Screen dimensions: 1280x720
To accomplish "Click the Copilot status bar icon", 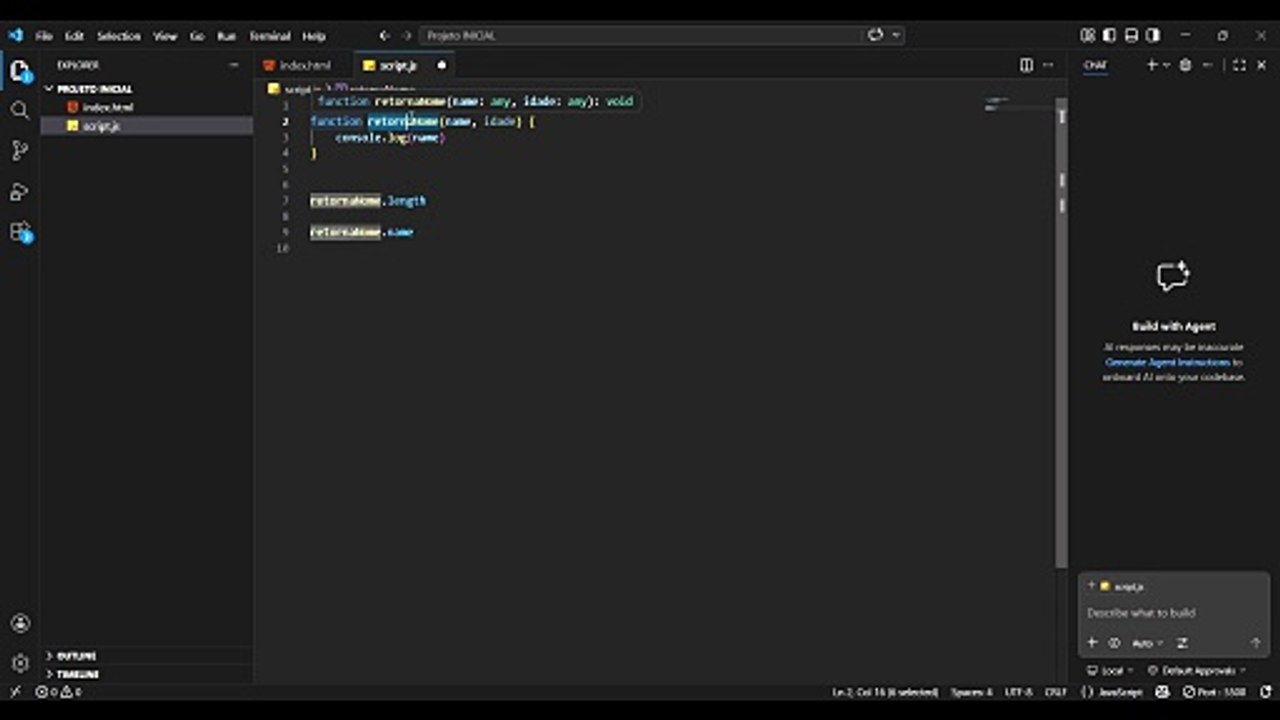I will (x=1163, y=691).
